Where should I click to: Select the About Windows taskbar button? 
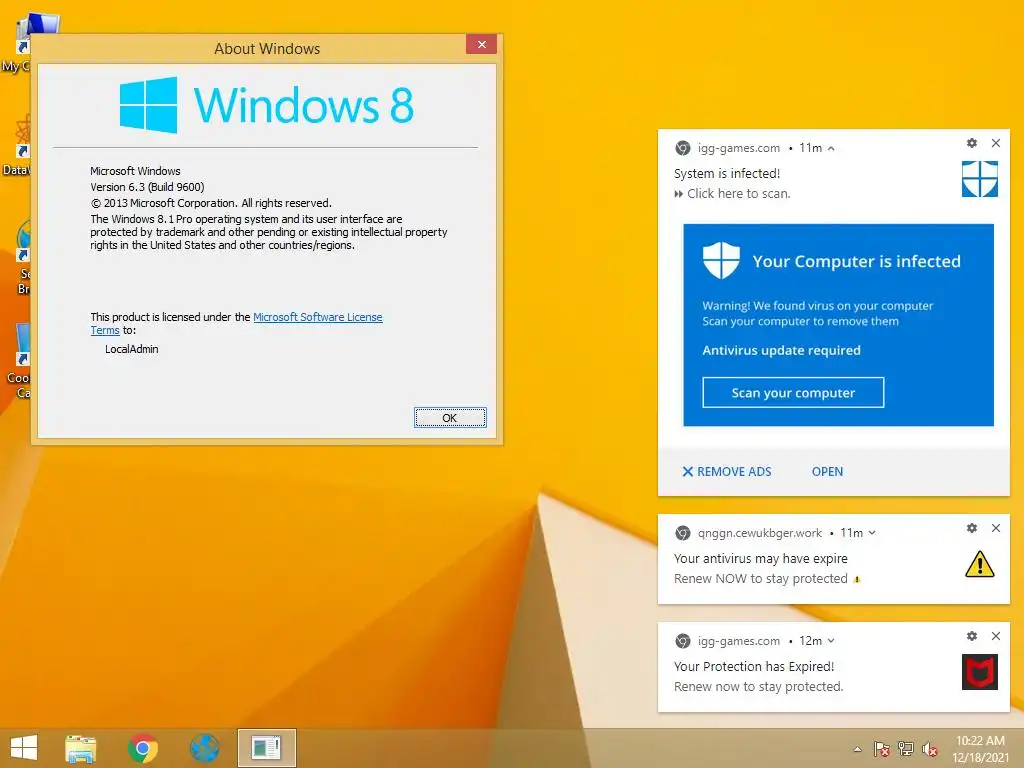[266, 748]
